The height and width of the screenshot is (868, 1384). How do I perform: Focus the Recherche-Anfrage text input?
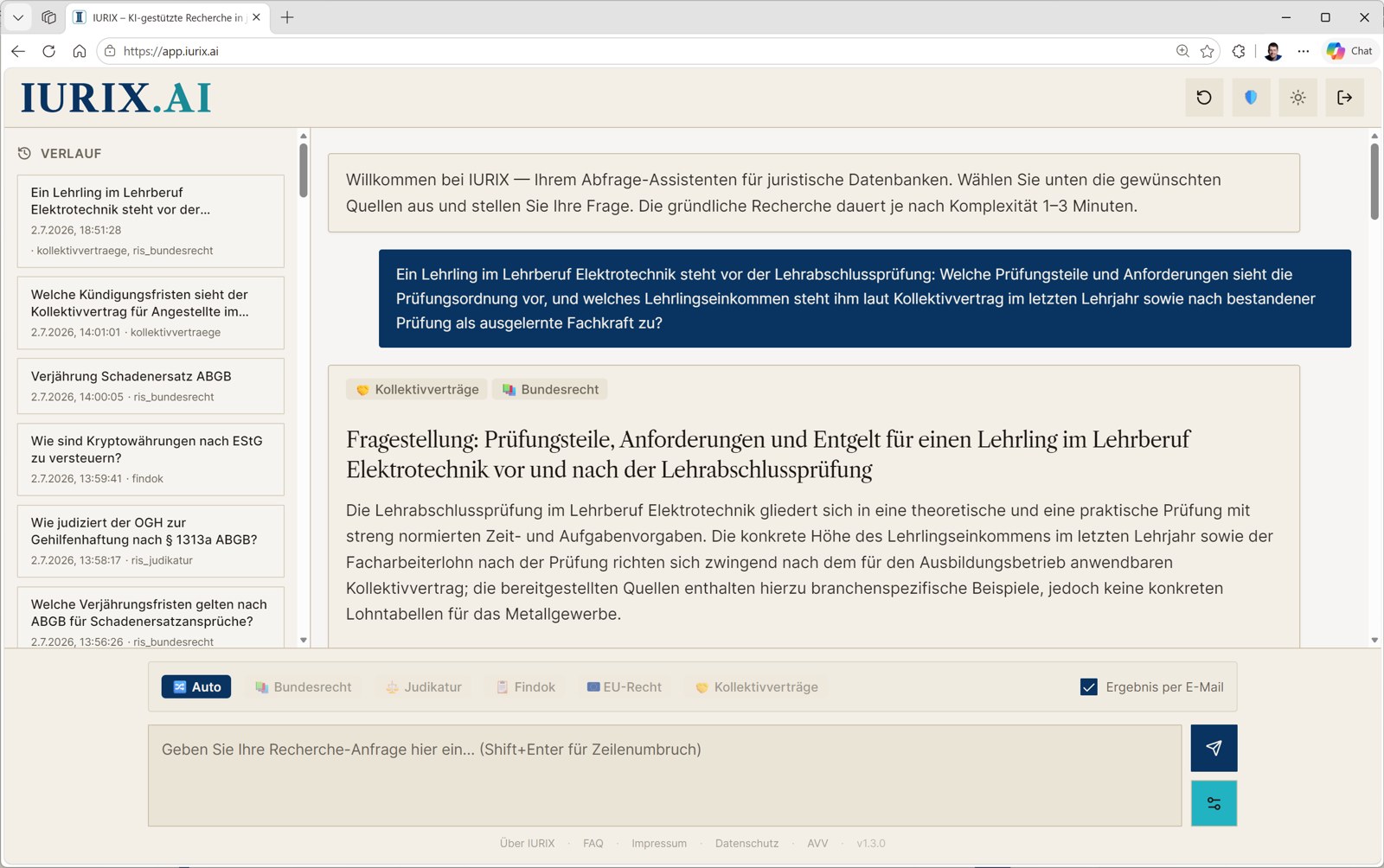pos(664,775)
